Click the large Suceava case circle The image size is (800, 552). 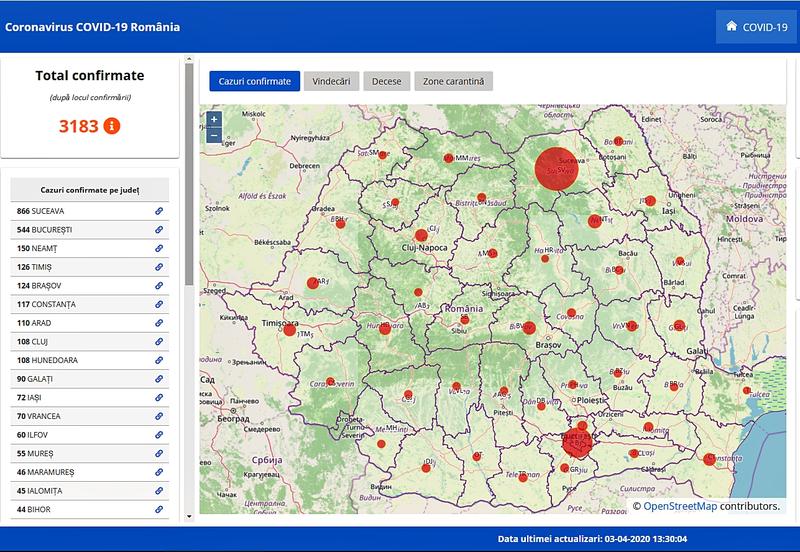click(x=557, y=168)
